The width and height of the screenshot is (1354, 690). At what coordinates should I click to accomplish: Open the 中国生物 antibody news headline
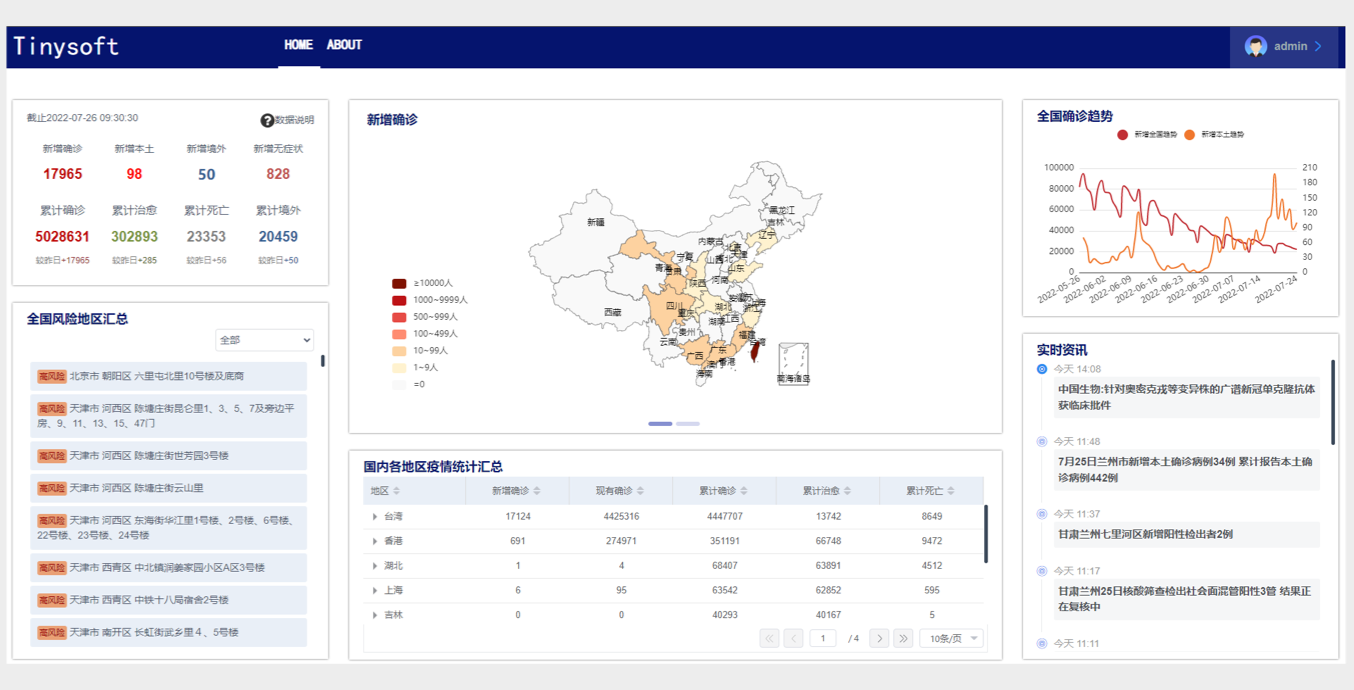(x=1186, y=397)
